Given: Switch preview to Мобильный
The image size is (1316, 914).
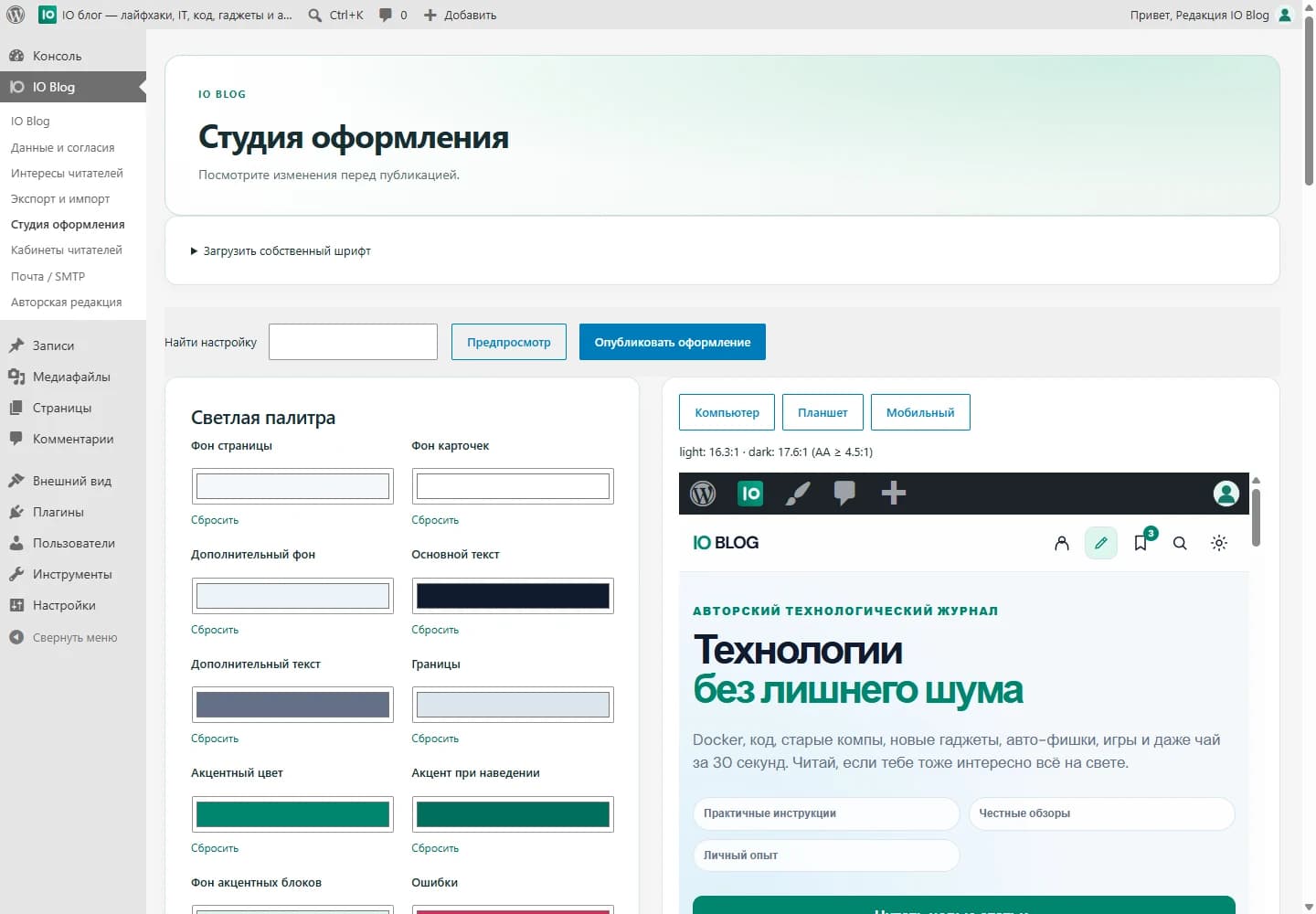Looking at the screenshot, I should point(920,412).
